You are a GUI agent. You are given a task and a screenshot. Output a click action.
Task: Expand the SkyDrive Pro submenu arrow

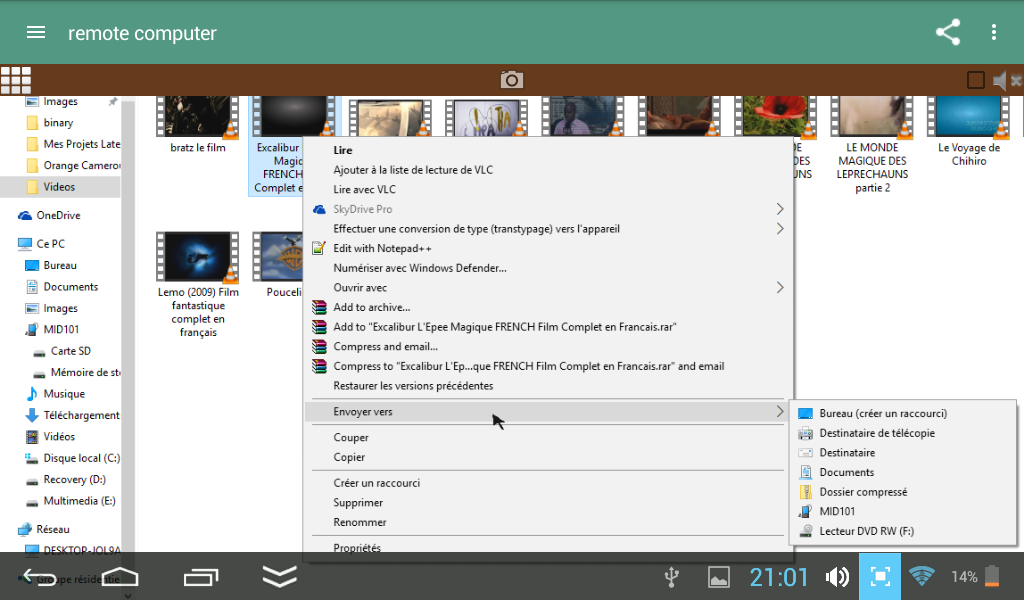[780, 209]
